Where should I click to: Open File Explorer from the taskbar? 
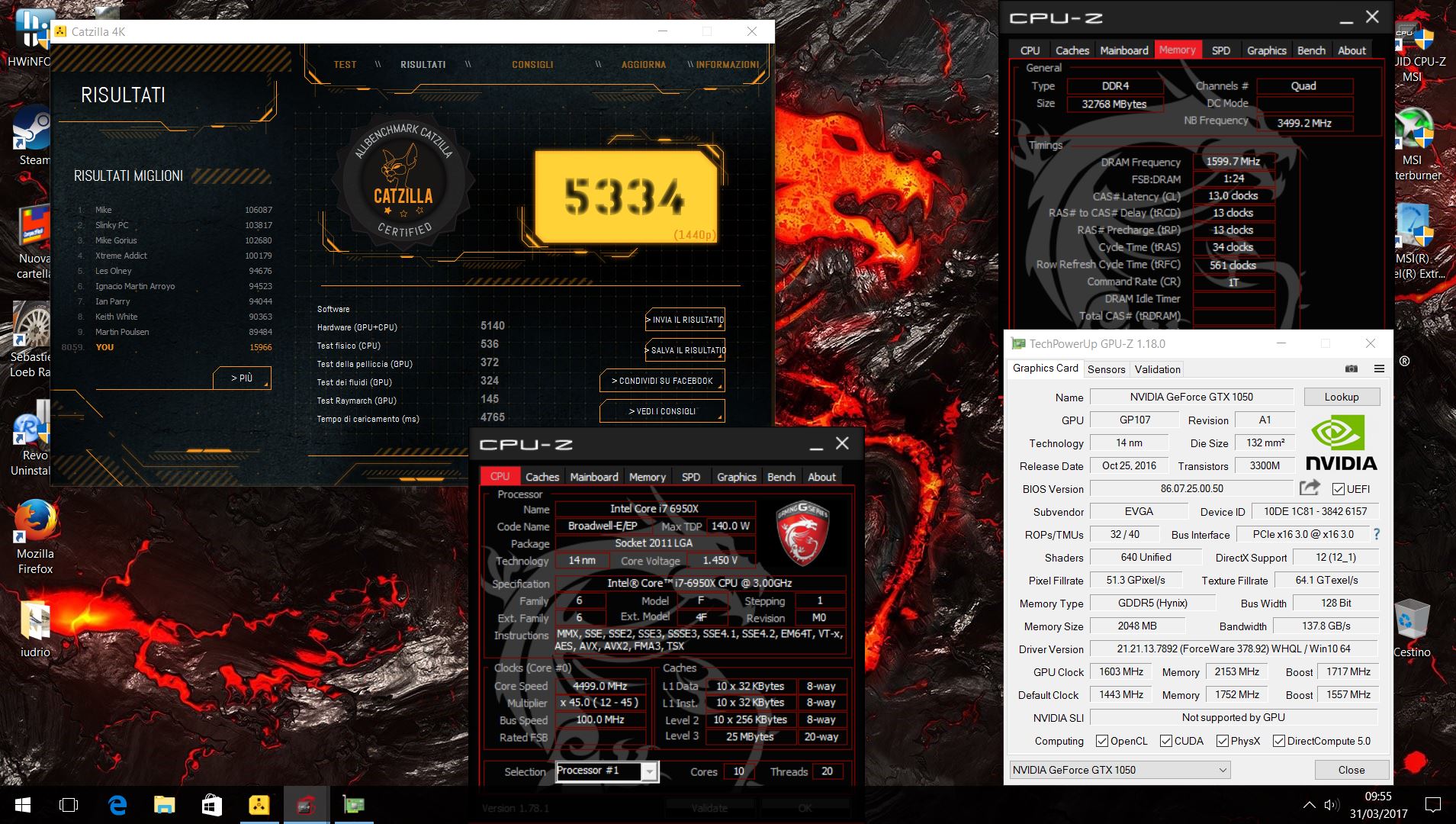point(164,805)
